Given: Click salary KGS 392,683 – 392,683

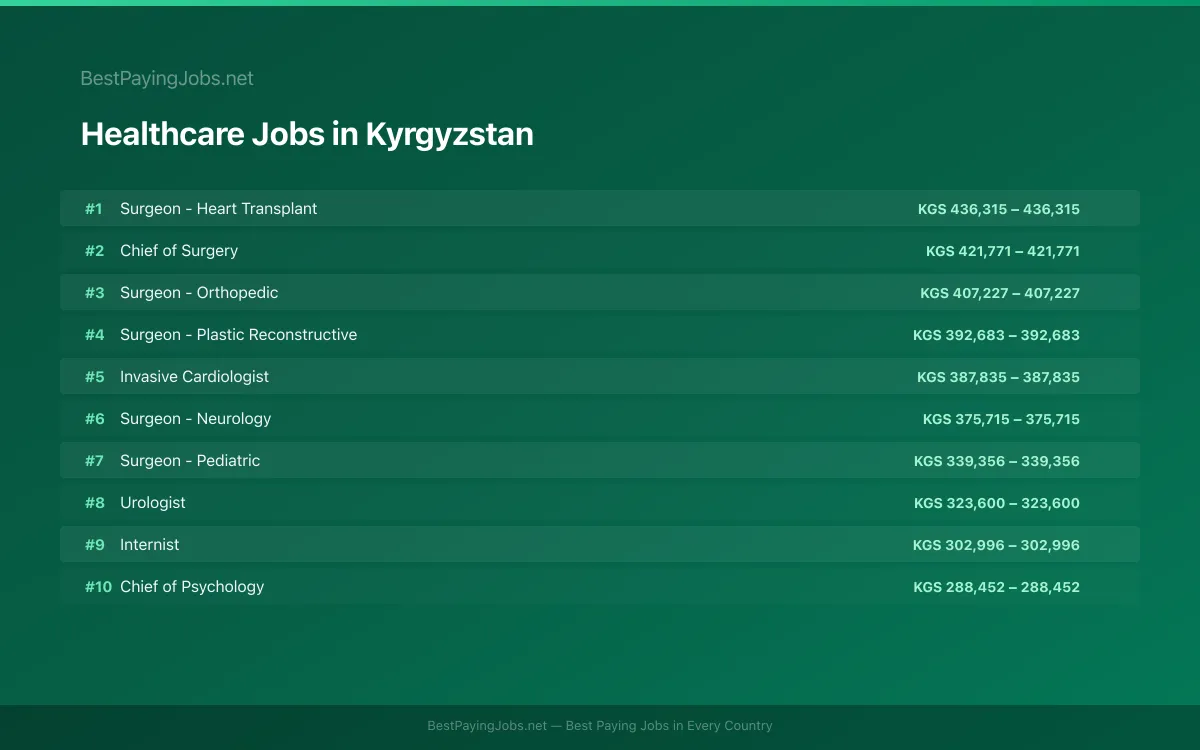Looking at the screenshot, I should click(996, 335).
